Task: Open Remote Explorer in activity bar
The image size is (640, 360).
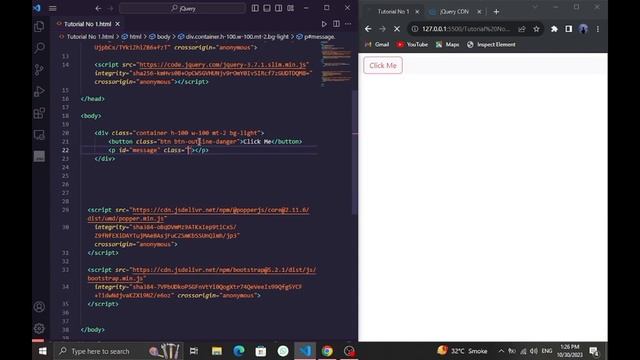Action: 39,135
